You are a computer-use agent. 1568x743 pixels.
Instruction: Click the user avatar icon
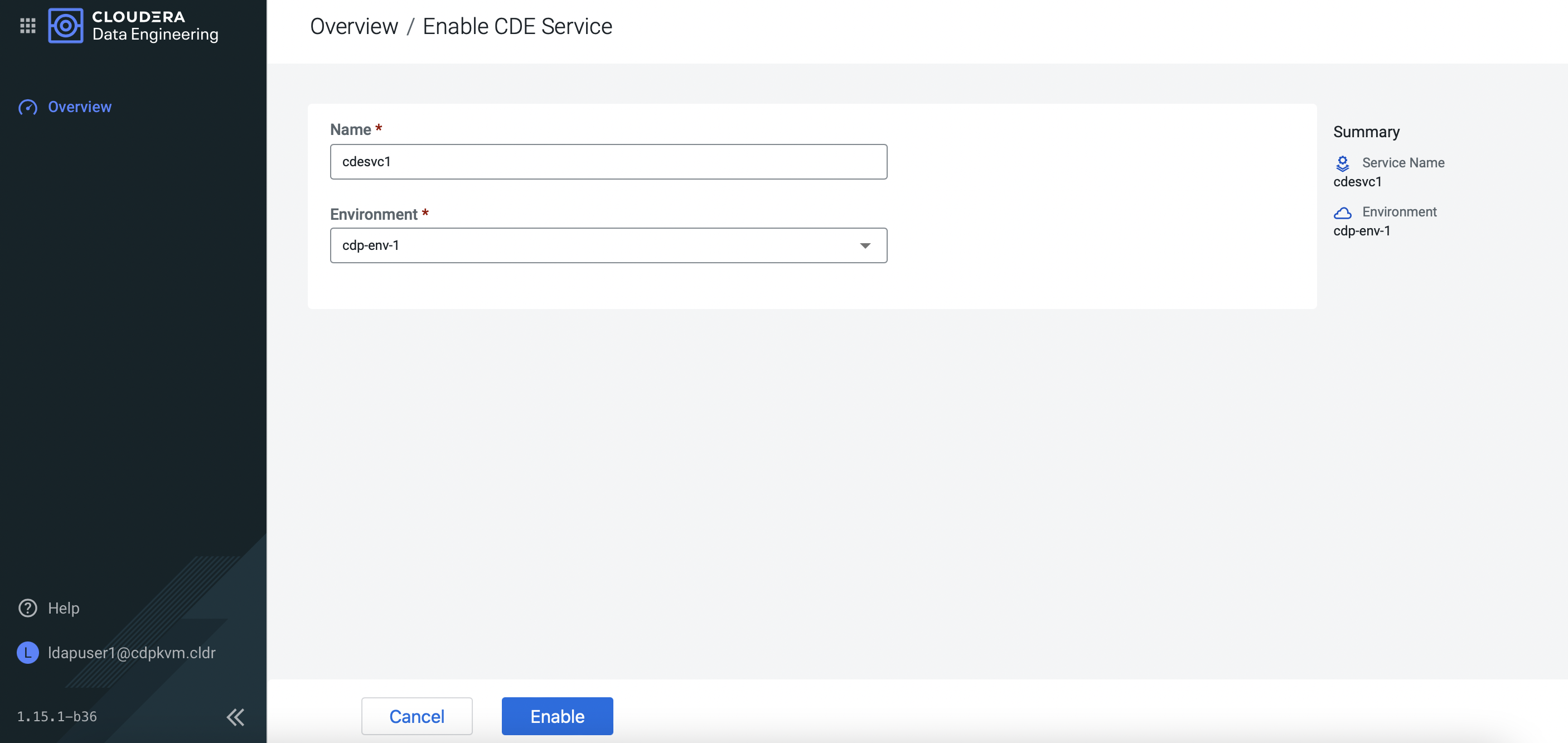[28, 652]
